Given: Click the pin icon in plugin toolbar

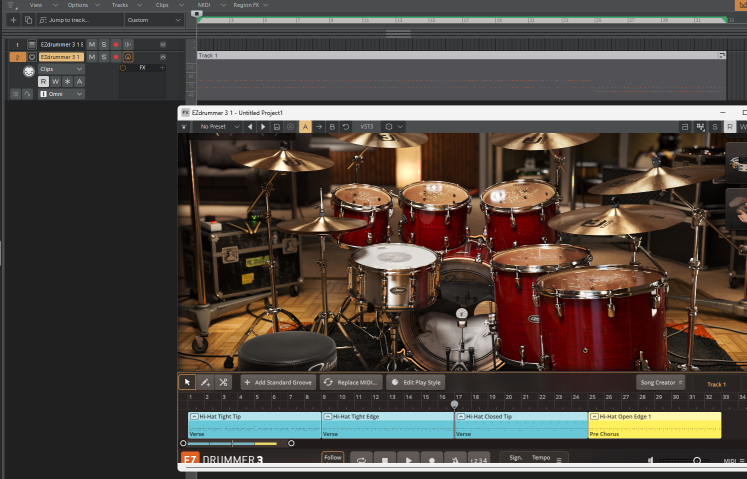Looking at the screenshot, I should [183, 127].
